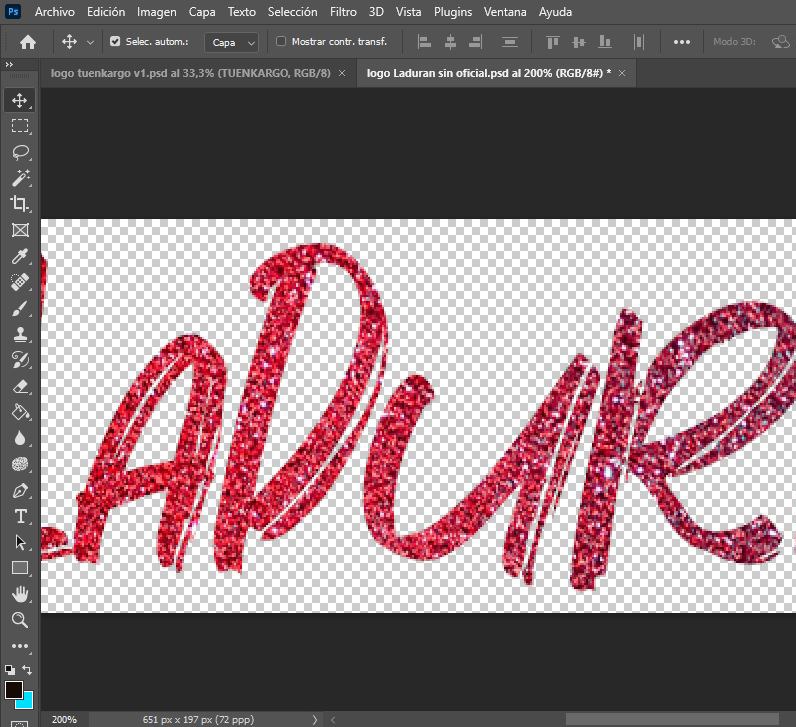Enable Mostrar contr. transf. checkbox

(281, 41)
